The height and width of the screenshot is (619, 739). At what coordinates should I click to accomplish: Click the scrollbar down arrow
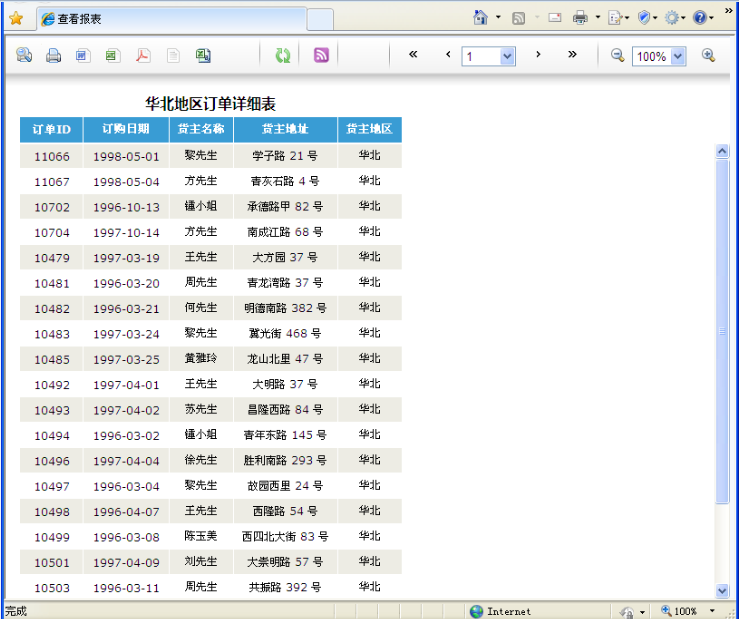(722, 590)
